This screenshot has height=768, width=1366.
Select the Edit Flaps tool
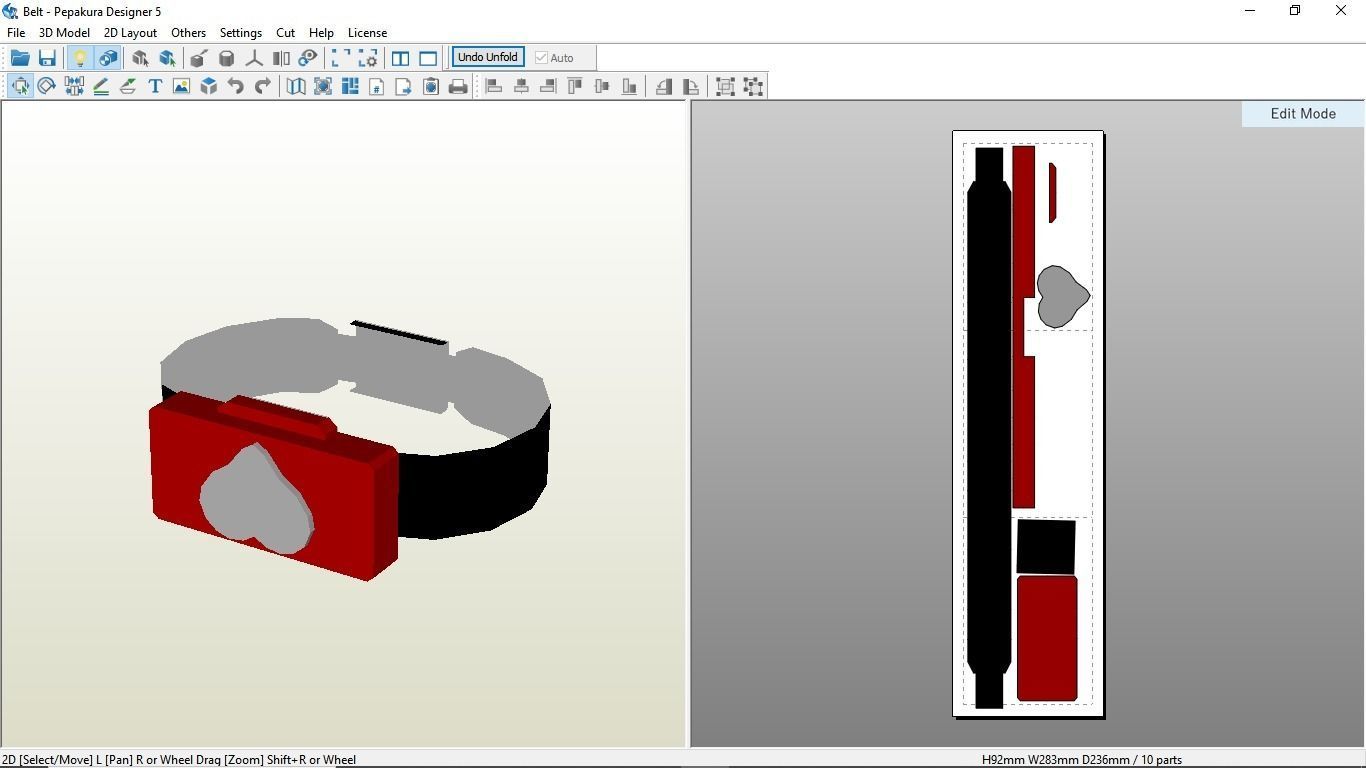point(128,87)
